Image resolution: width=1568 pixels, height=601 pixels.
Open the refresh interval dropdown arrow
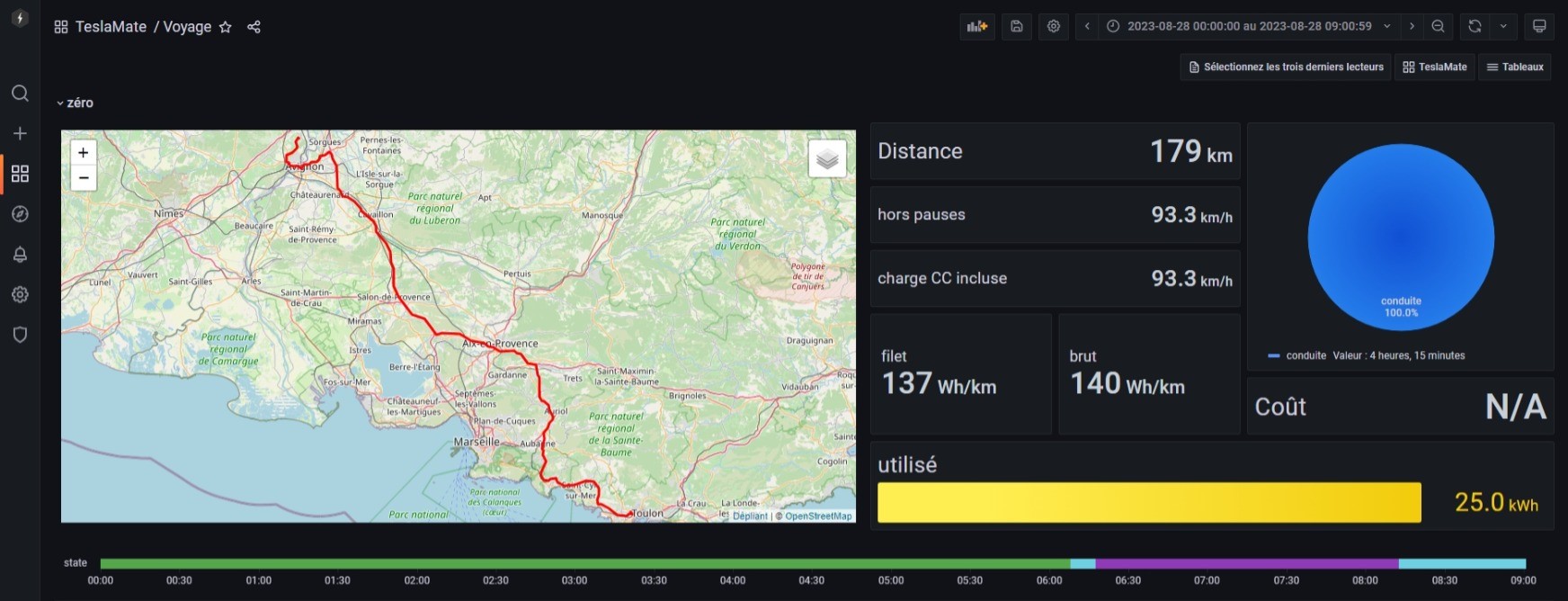tap(1503, 26)
